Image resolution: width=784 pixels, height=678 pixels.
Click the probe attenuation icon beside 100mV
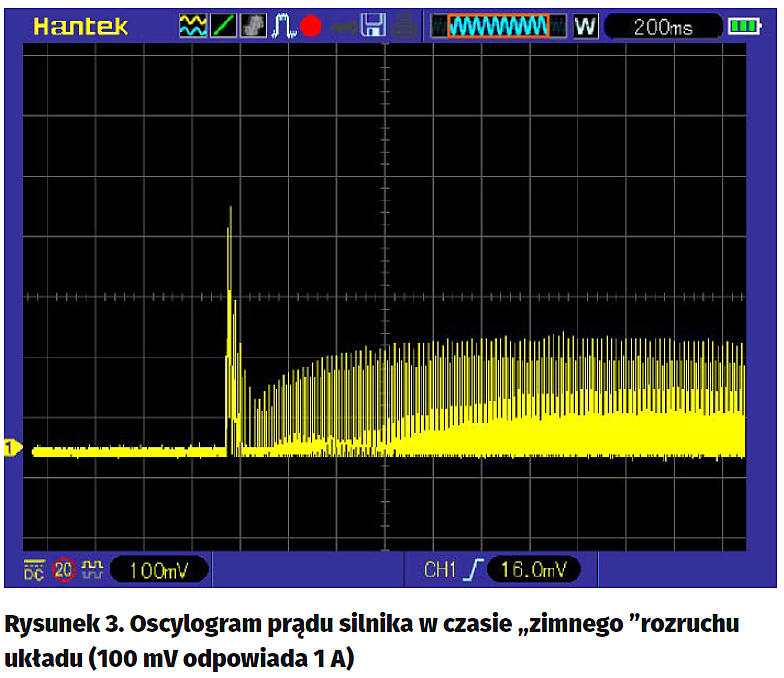(x=92, y=570)
